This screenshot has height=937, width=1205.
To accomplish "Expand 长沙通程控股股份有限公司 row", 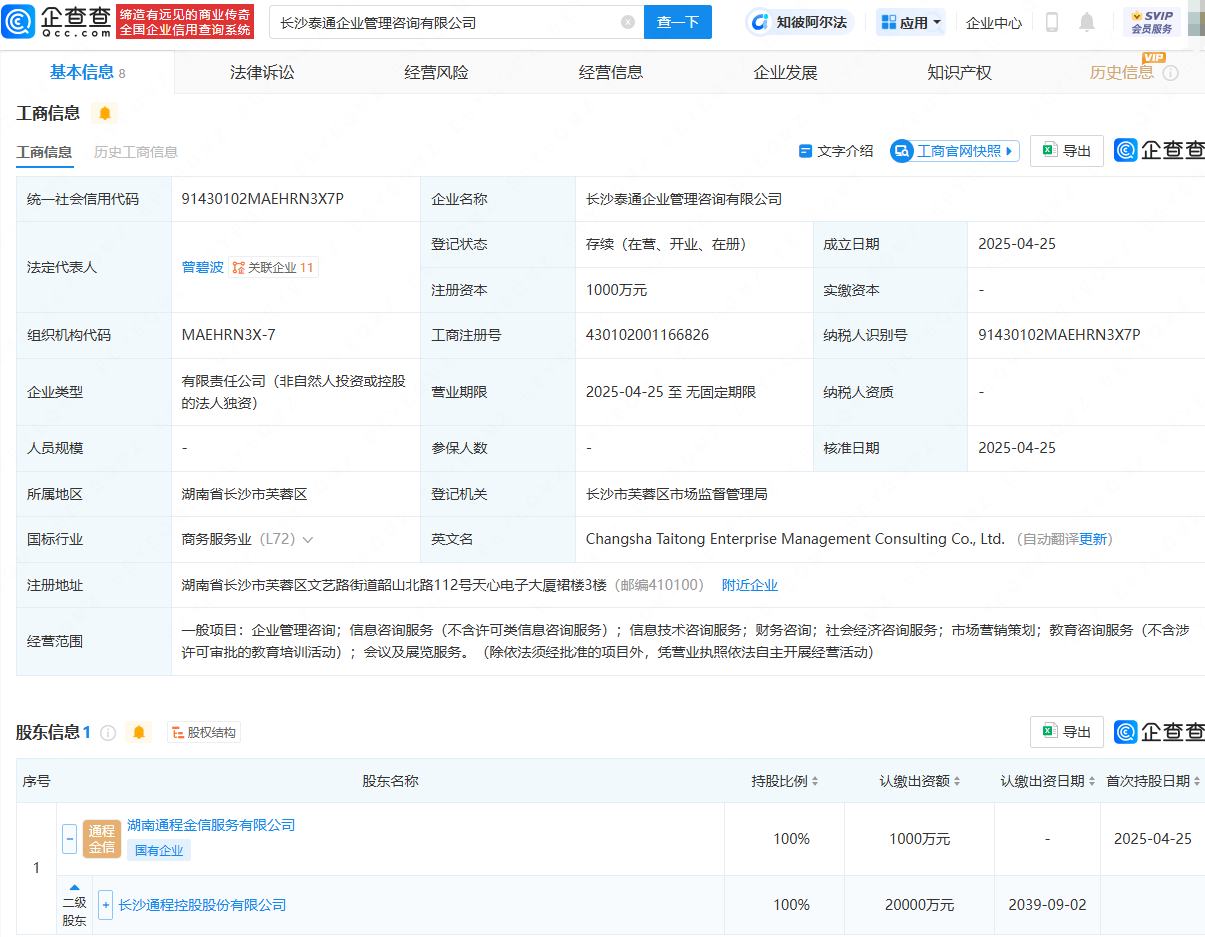I will click(105, 905).
